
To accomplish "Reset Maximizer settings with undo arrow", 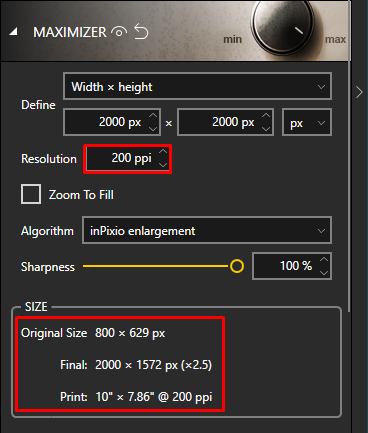I will point(141,32).
